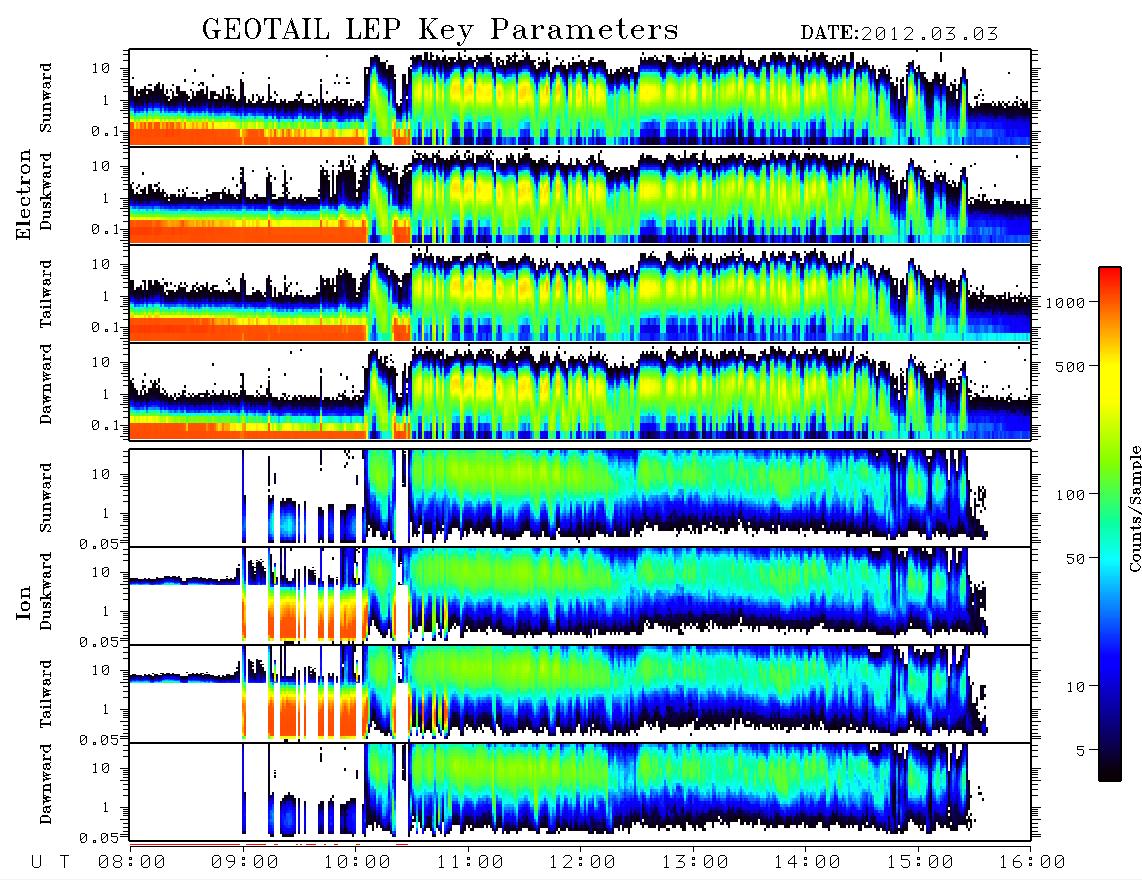Click the "15:00" time axis label

(921, 862)
